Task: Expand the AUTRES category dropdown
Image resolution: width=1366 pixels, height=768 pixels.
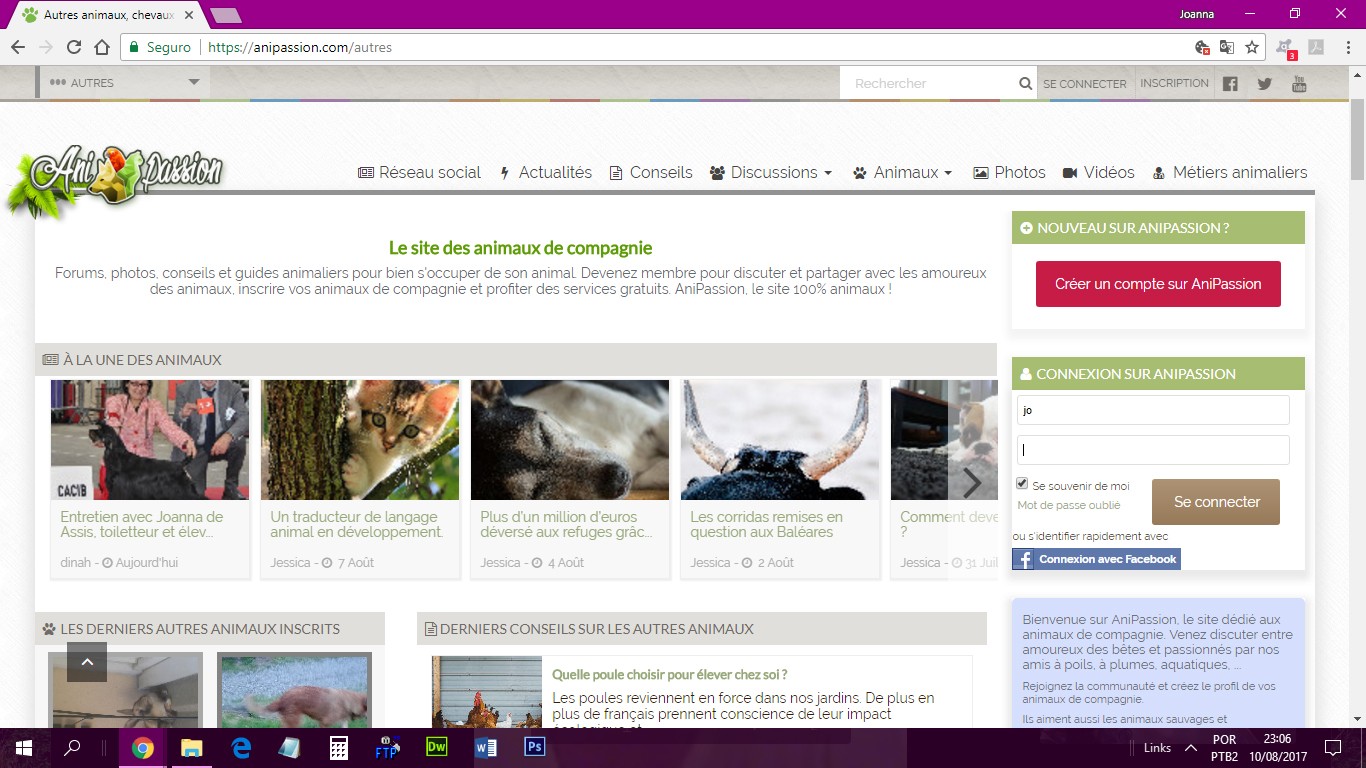Action: point(125,83)
